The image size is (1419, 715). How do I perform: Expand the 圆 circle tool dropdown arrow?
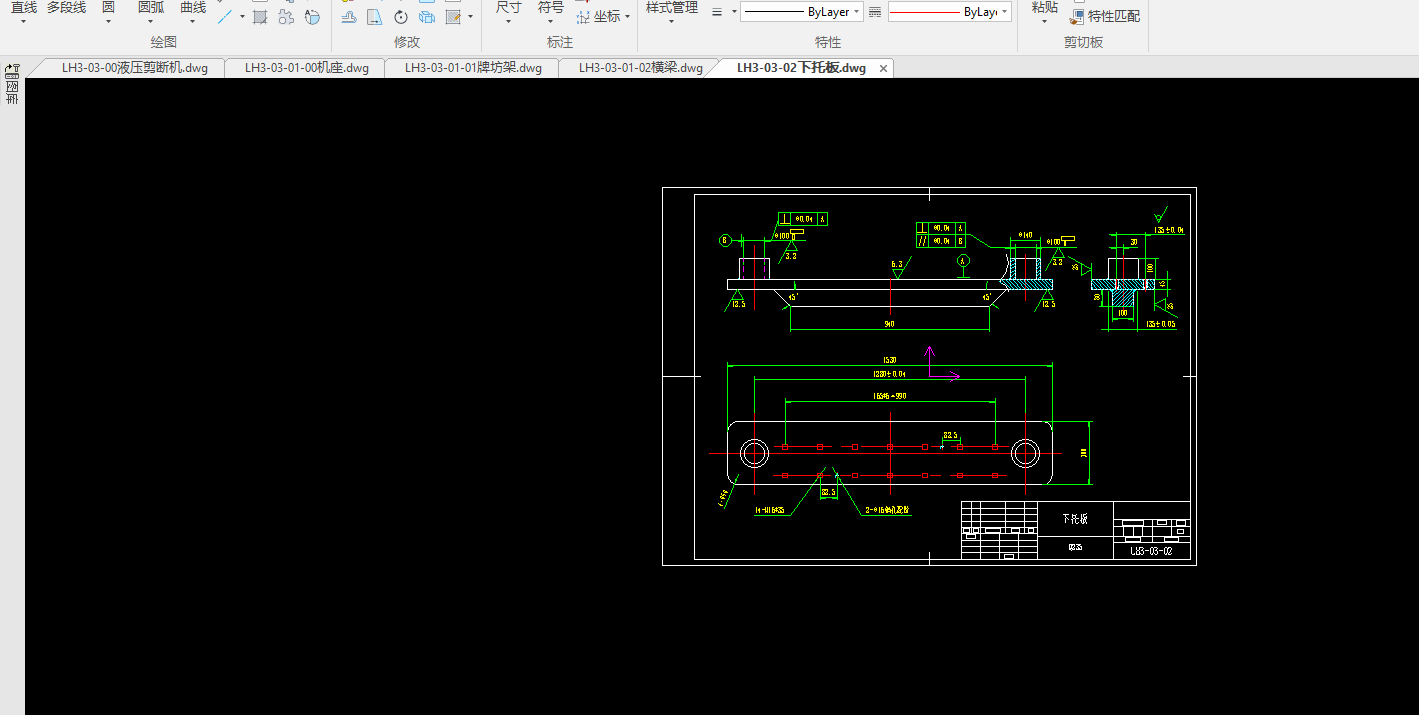click(x=108, y=21)
